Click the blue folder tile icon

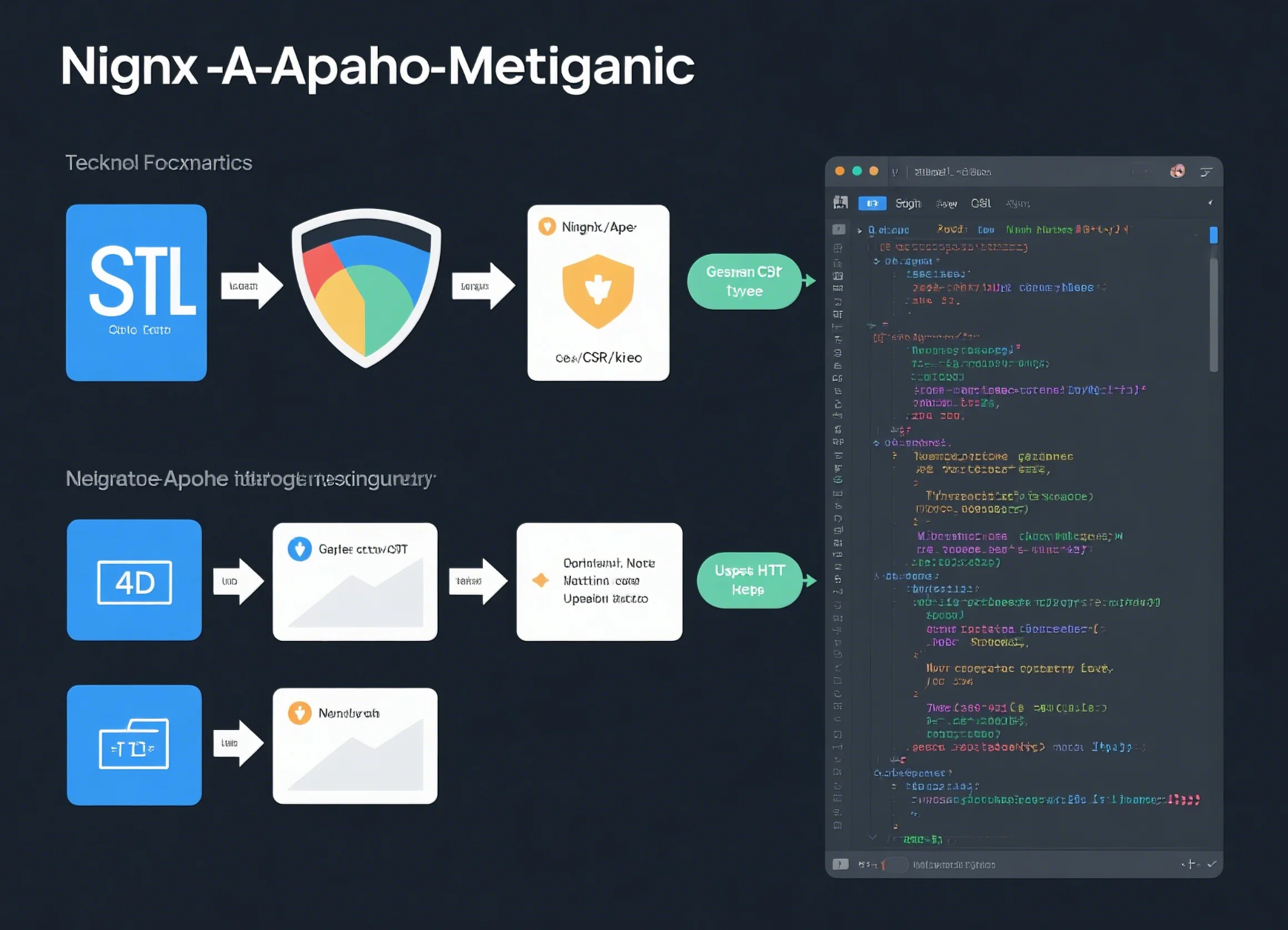pos(134,745)
